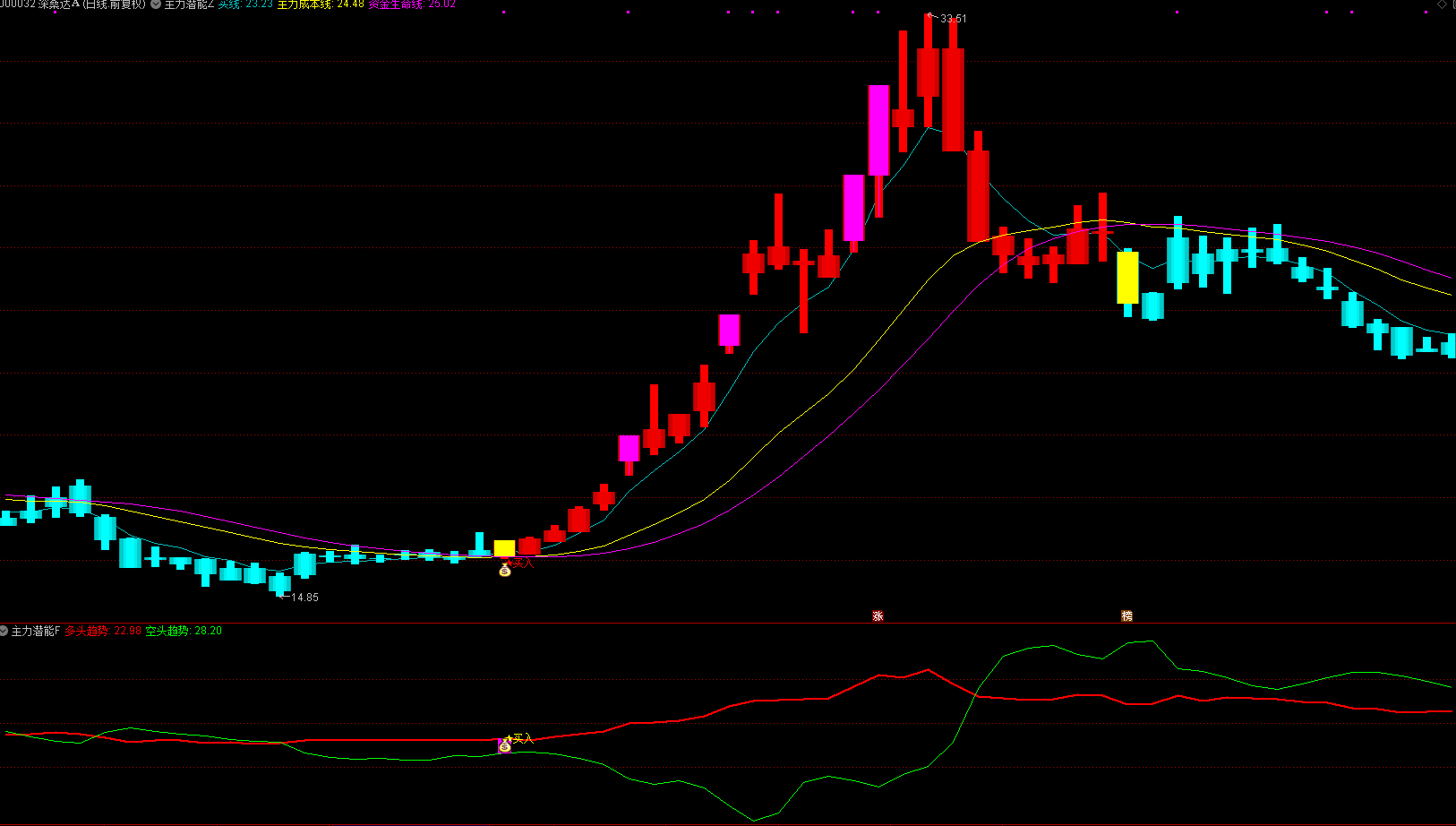
Task: Click the red 涨 marker icon
Action: pos(878,615)
